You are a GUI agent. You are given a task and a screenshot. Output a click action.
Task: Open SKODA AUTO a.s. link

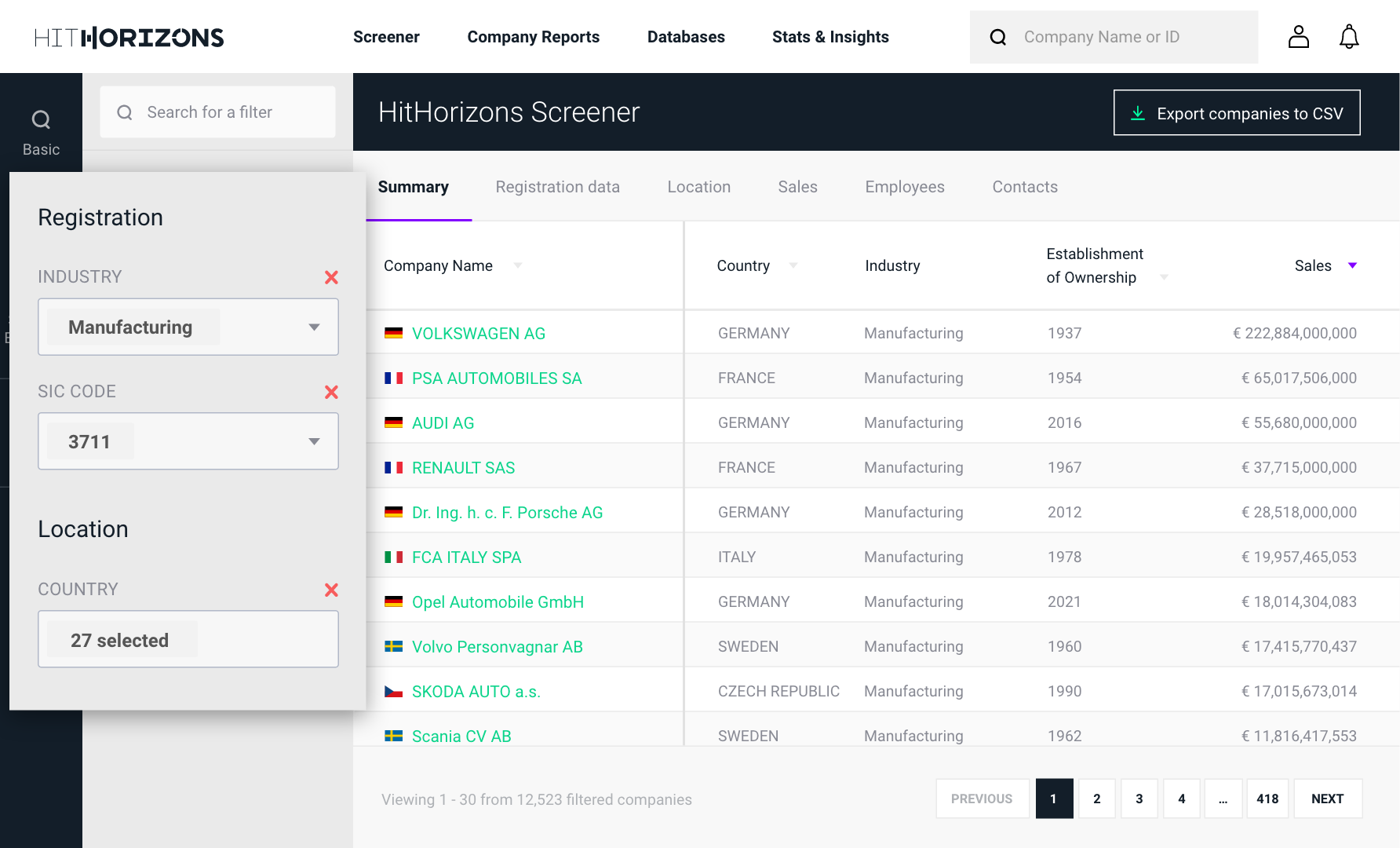point(476,691)
